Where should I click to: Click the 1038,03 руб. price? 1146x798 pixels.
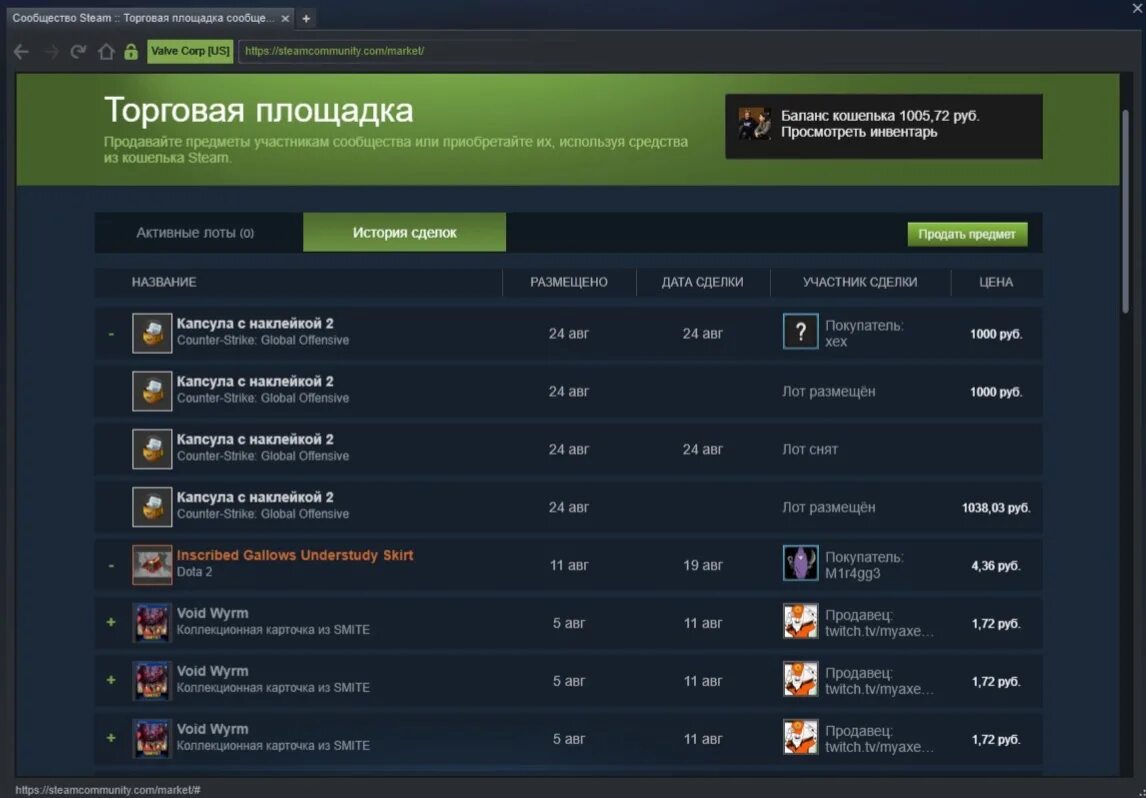coord(996,508)
